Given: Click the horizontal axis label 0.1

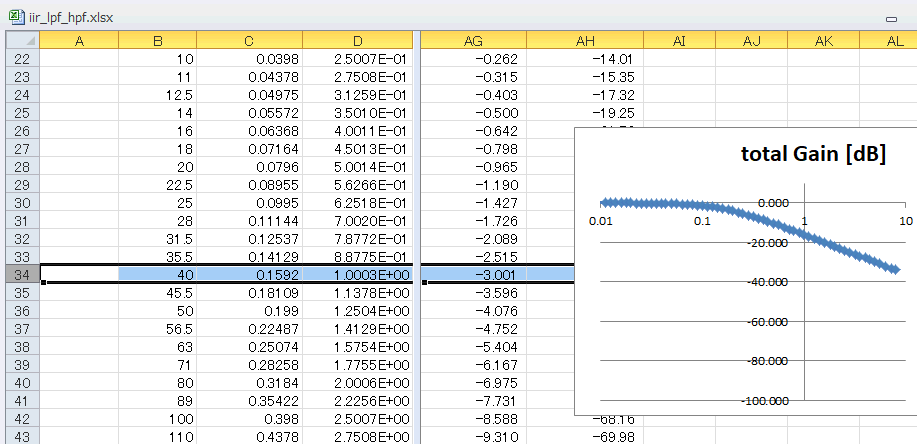Looking at the screenshot, I should [x=702, y=221].
